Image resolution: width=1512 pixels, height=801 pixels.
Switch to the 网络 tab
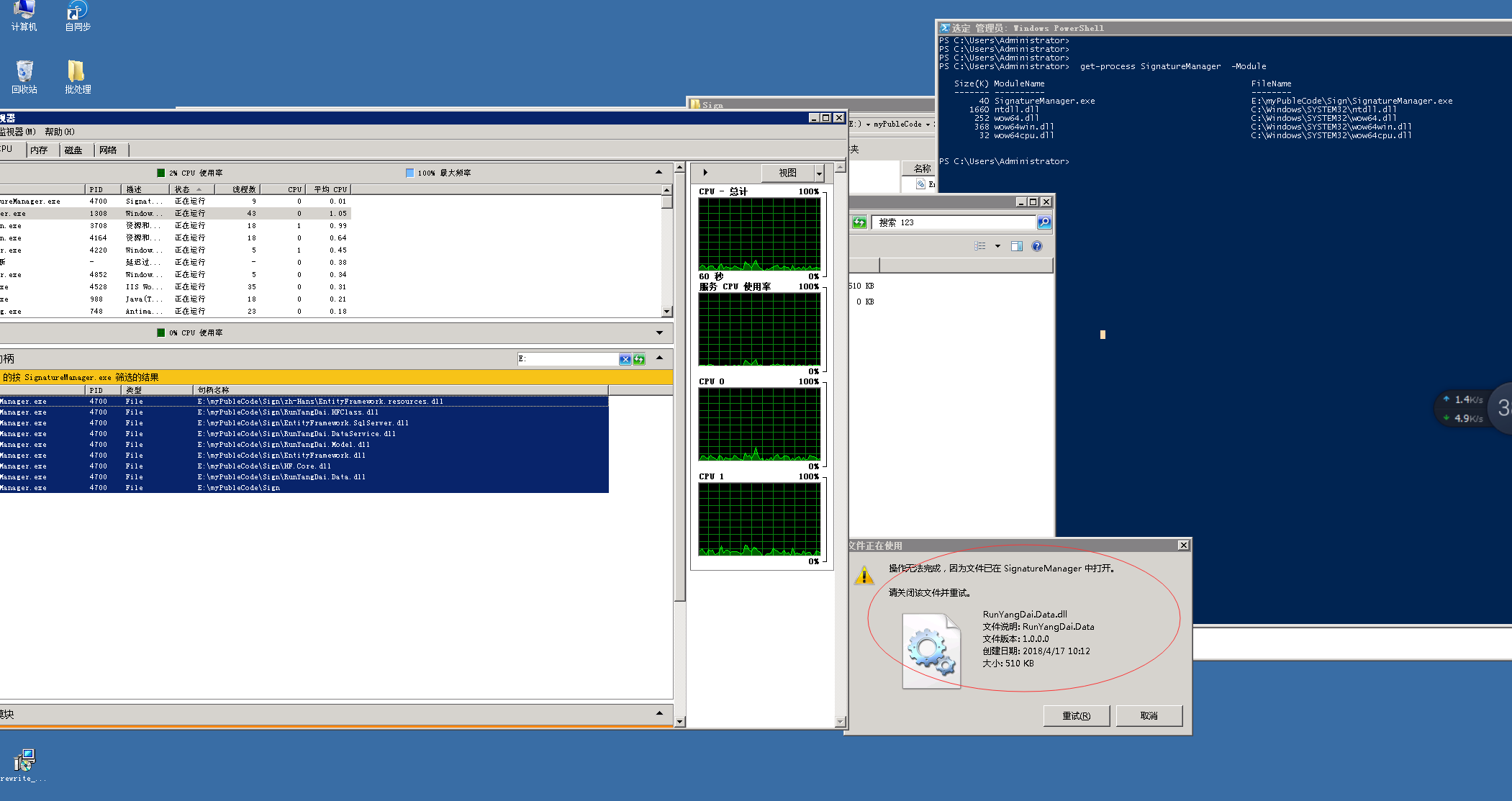109,150
